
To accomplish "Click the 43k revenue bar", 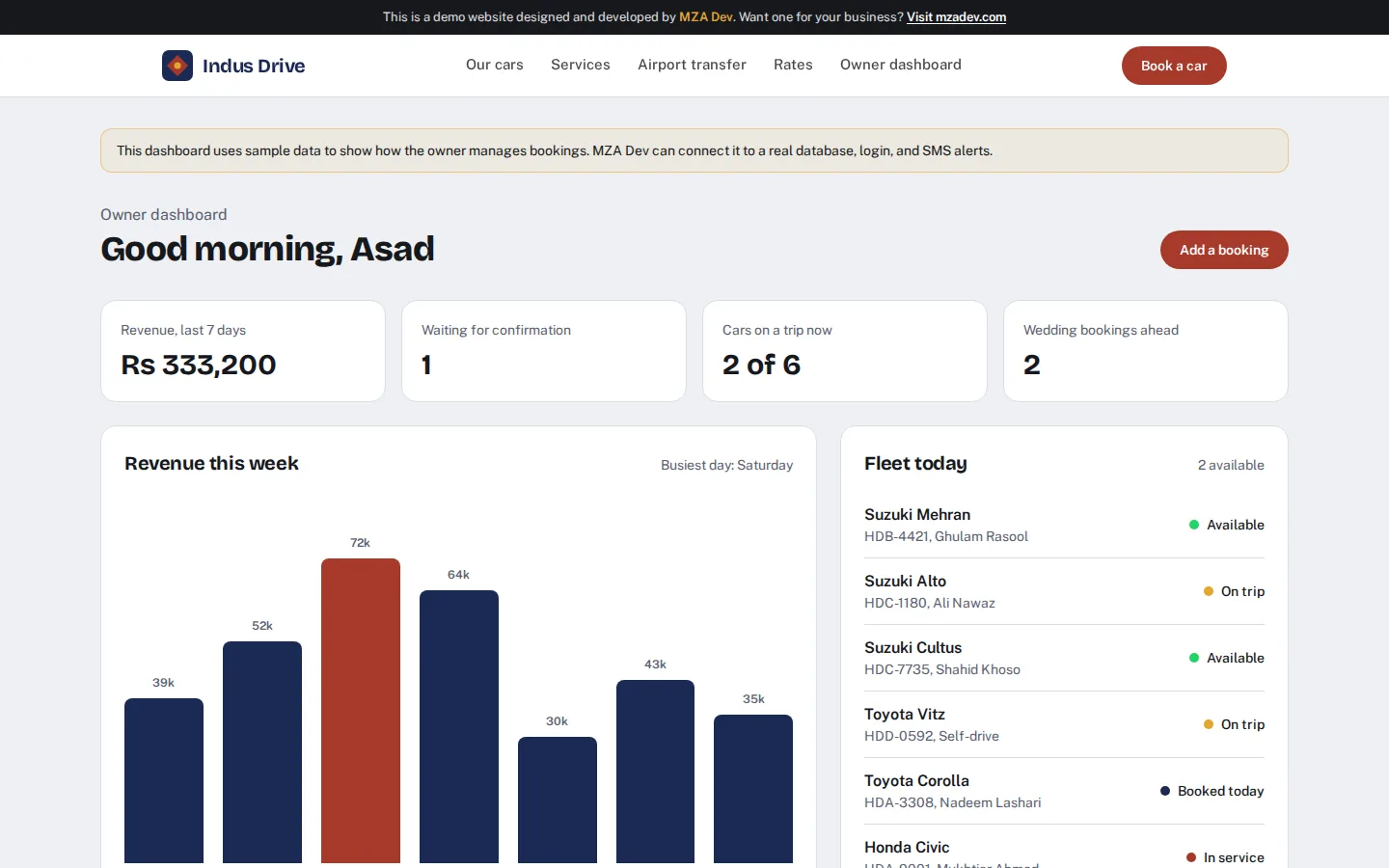I will point(655,772).
